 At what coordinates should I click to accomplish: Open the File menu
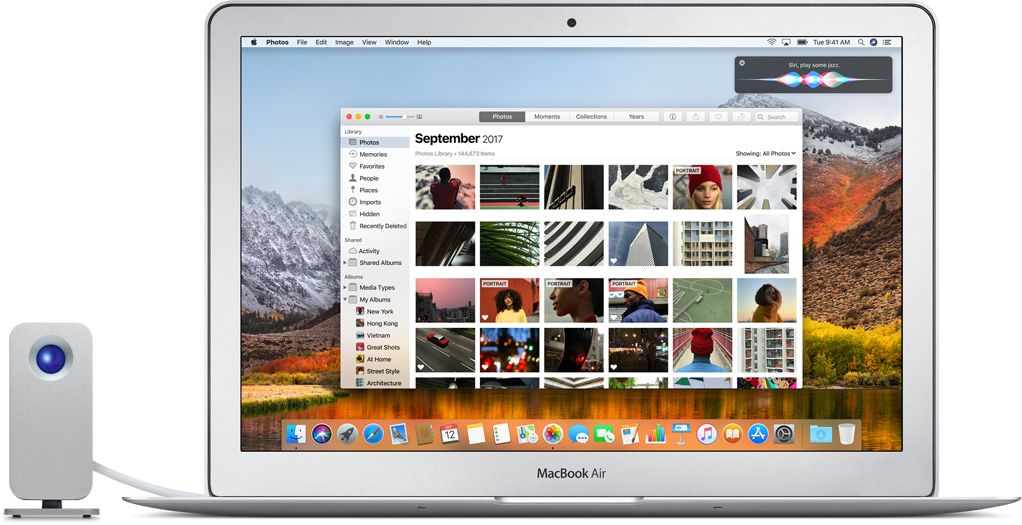302,42
